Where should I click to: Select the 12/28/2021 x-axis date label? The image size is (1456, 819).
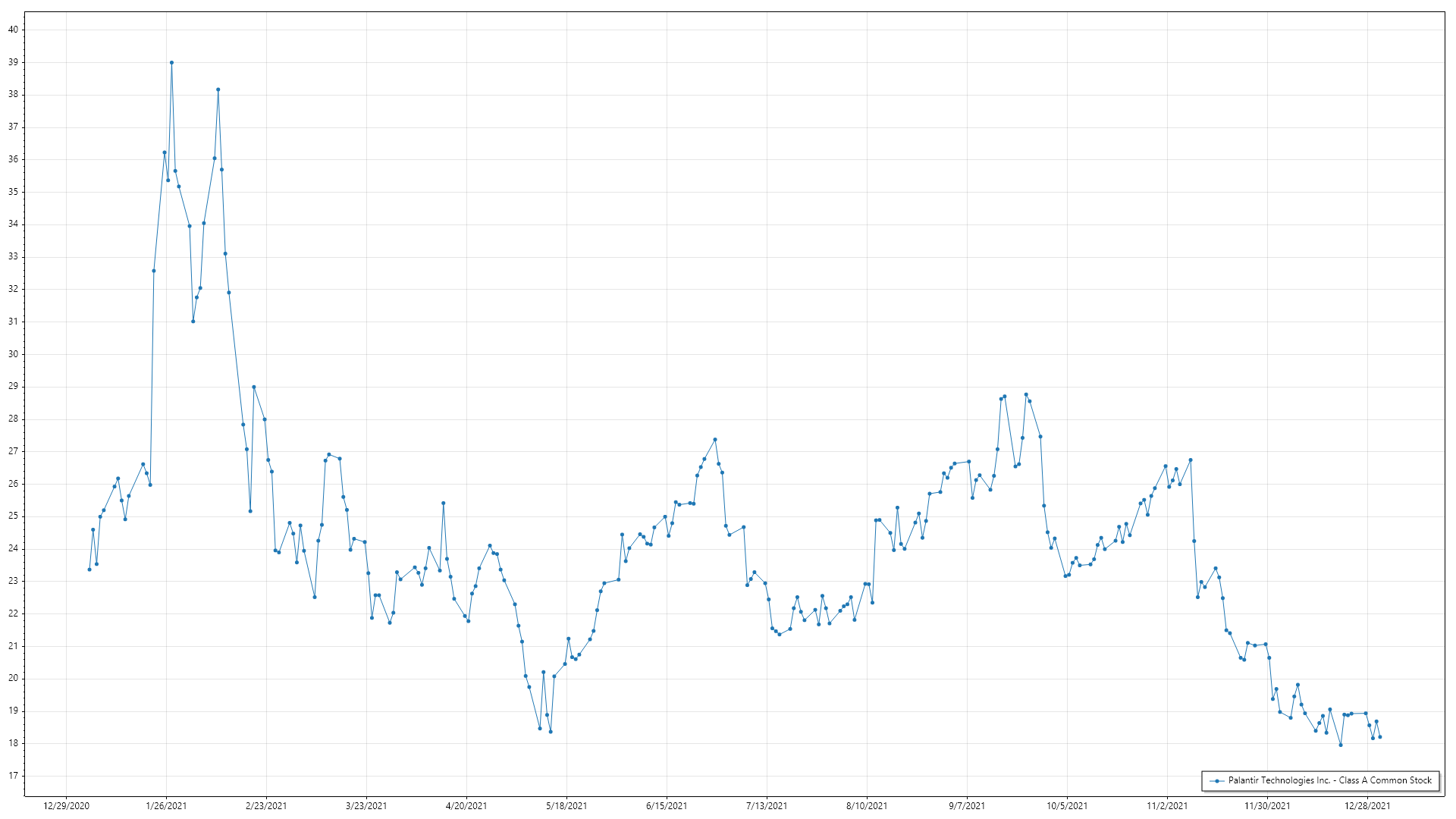click(1367, 806)
